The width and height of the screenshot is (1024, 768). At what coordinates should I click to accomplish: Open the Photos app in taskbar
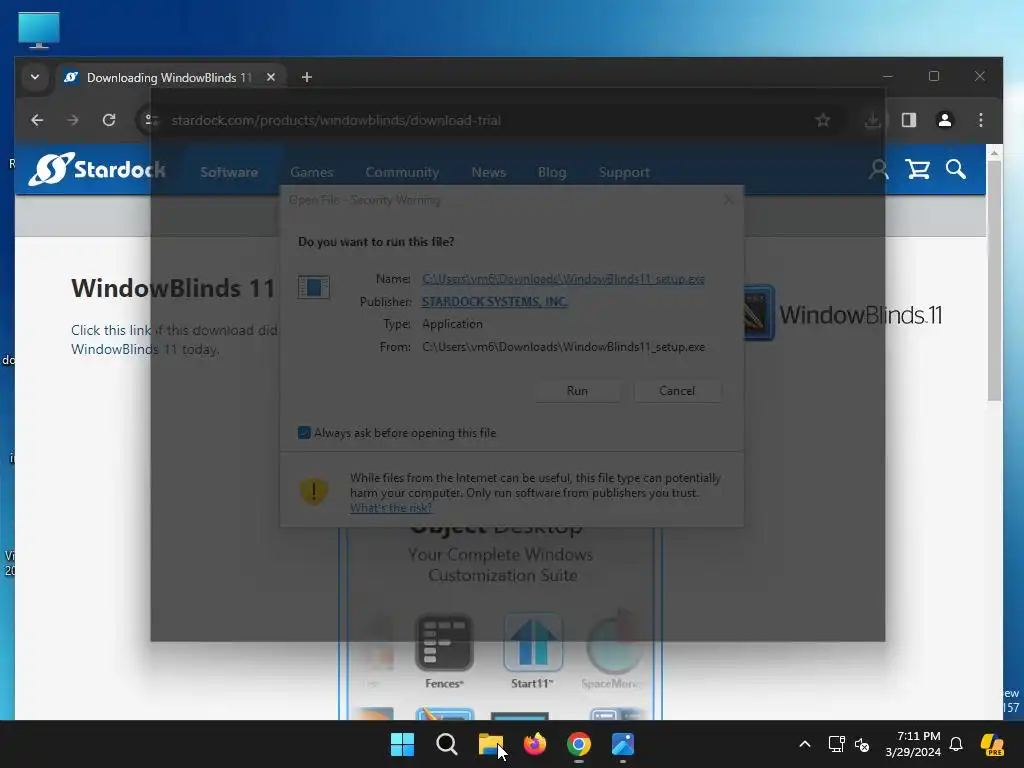[x=623, y=744]
